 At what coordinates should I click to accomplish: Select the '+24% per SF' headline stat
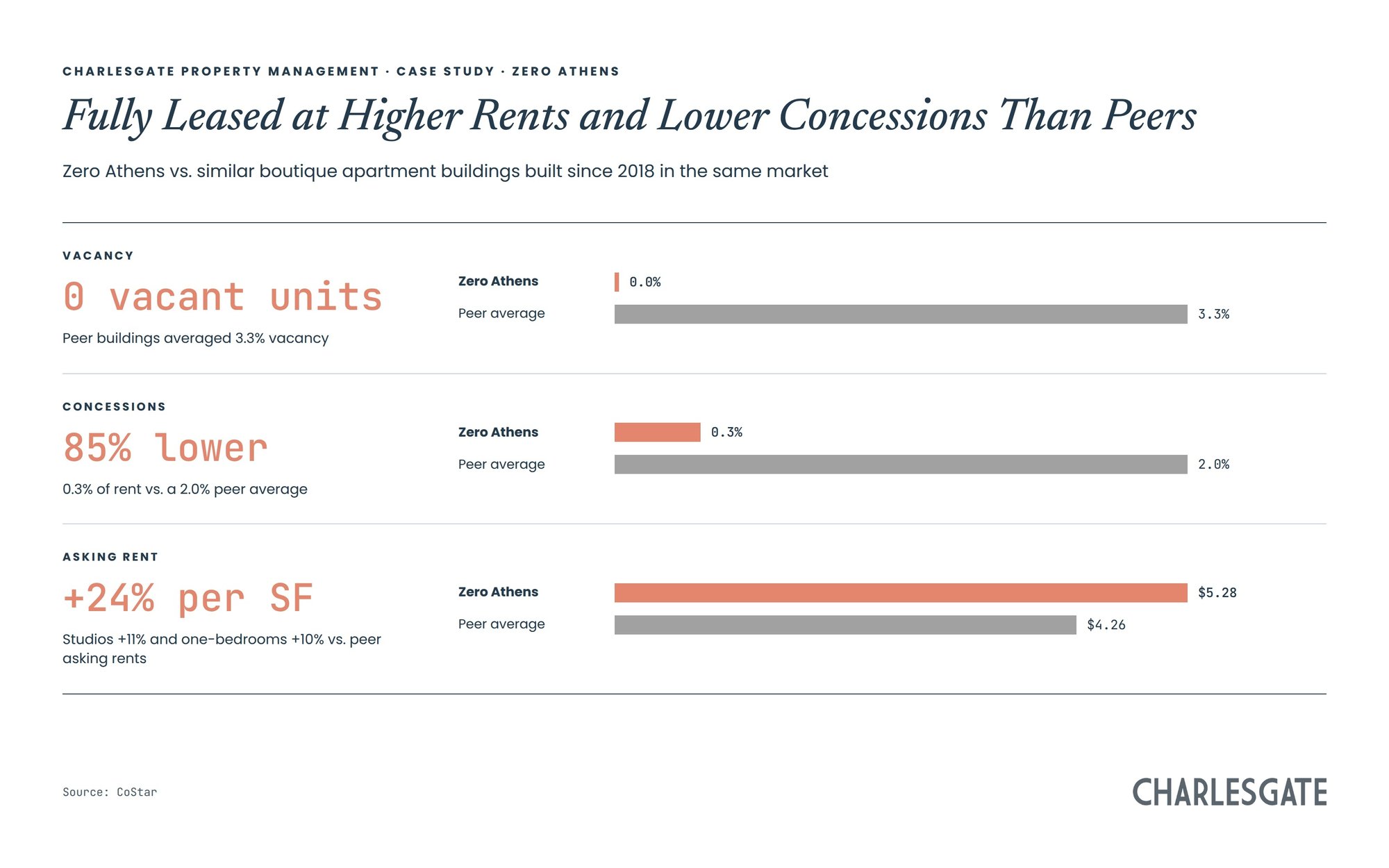pyautogui.click(x=188, y=598)
